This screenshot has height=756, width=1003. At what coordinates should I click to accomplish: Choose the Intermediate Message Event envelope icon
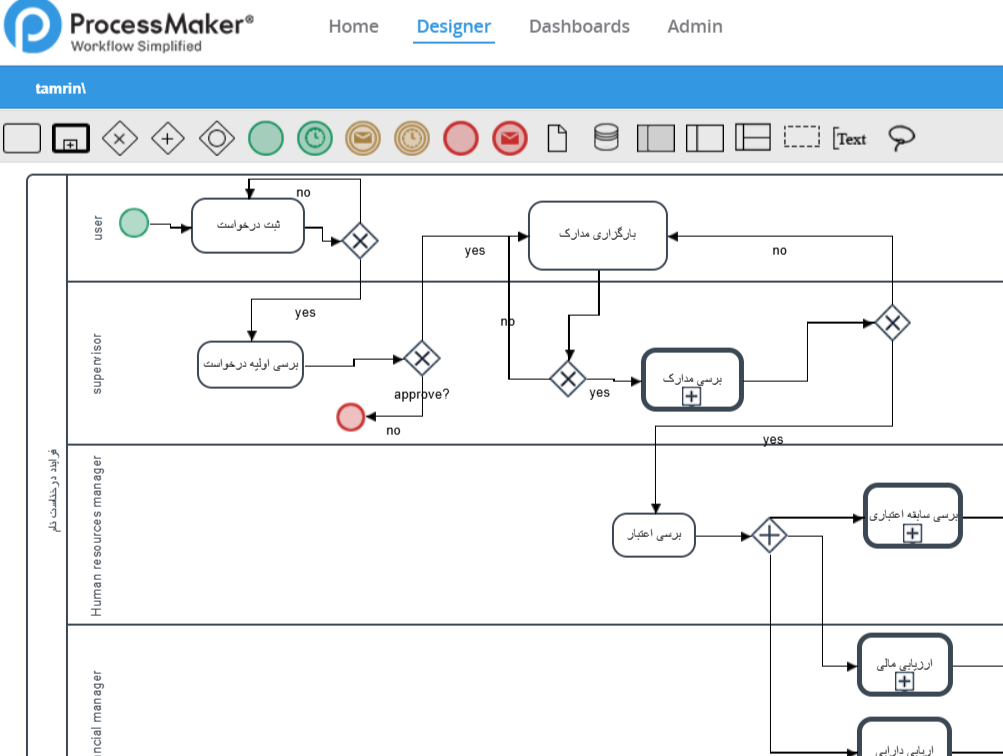click(x=363, y=138)
